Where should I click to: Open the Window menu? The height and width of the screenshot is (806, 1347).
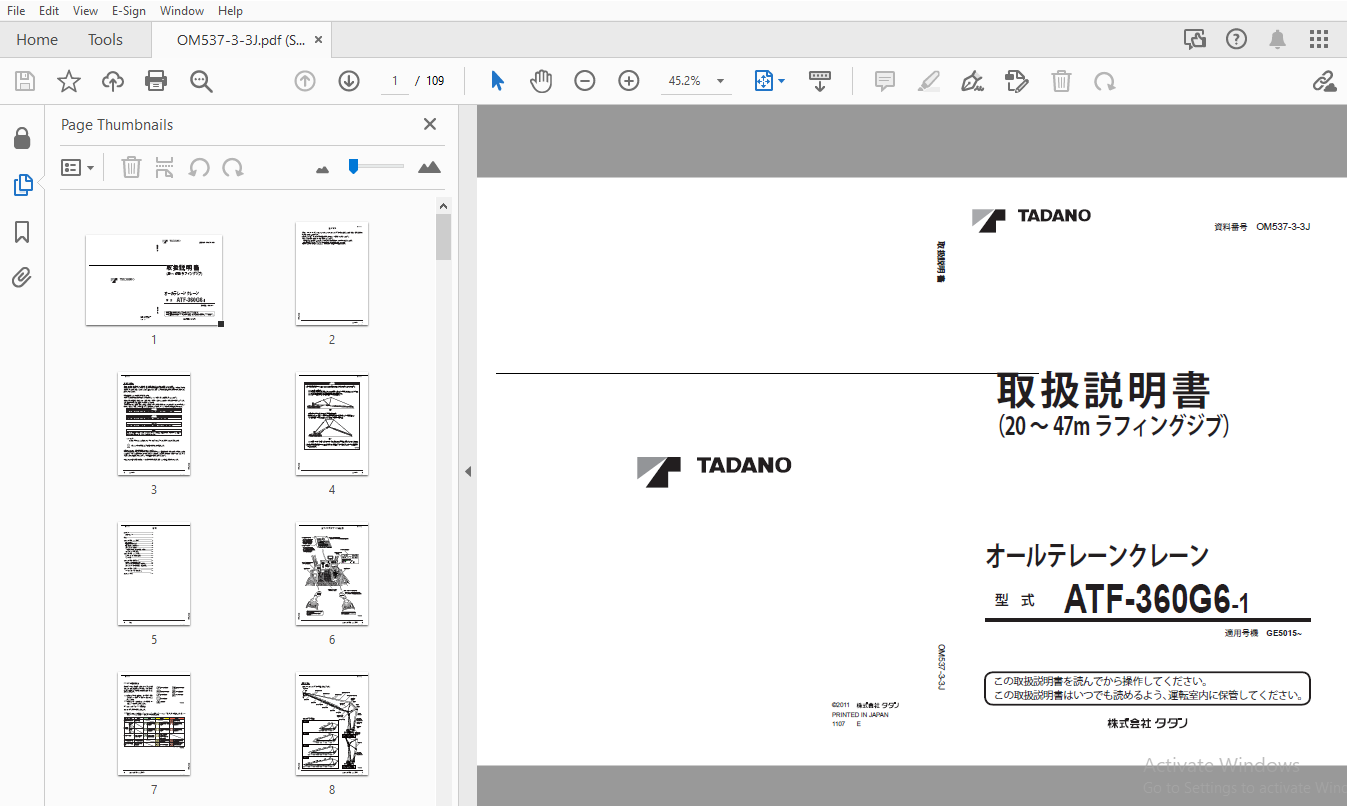click(x=182, y=10)
